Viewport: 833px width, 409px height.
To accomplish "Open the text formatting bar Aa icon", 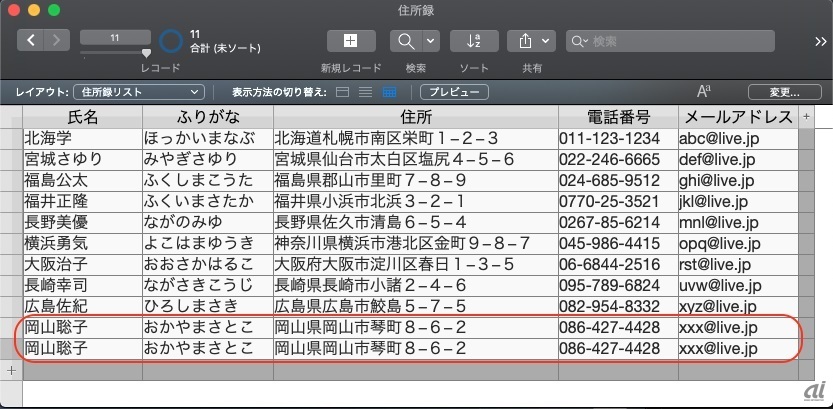I will (704, 92).
